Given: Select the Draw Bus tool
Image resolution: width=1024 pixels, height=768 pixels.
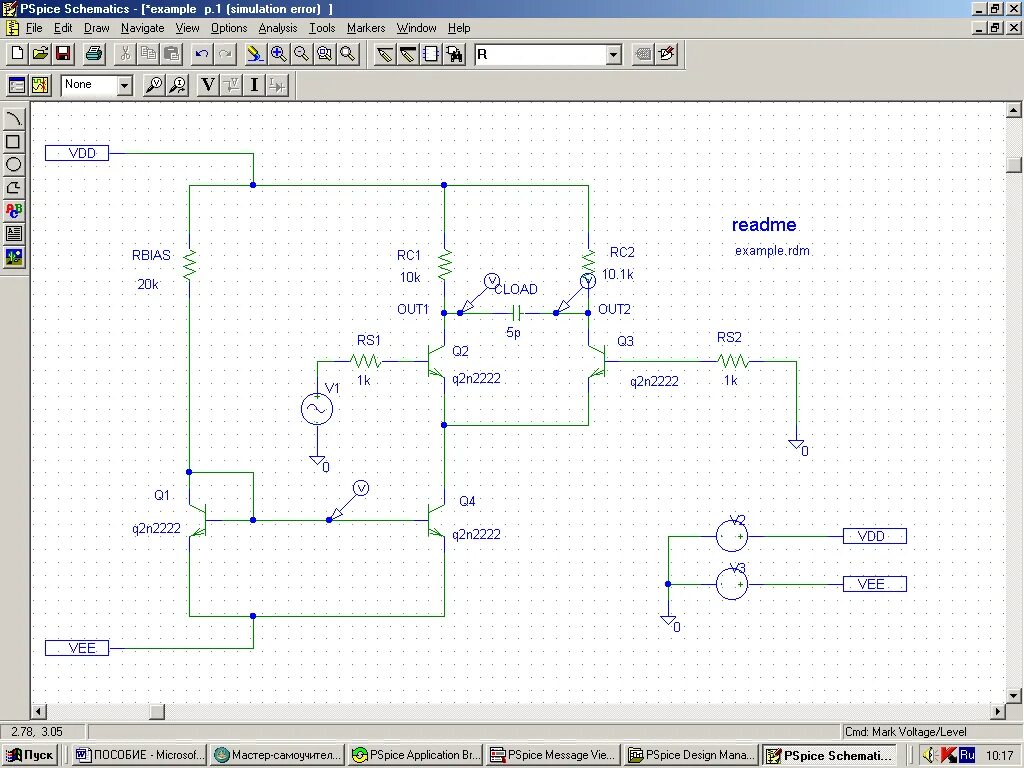Looking at the screenshot, I should pos(408,54).
